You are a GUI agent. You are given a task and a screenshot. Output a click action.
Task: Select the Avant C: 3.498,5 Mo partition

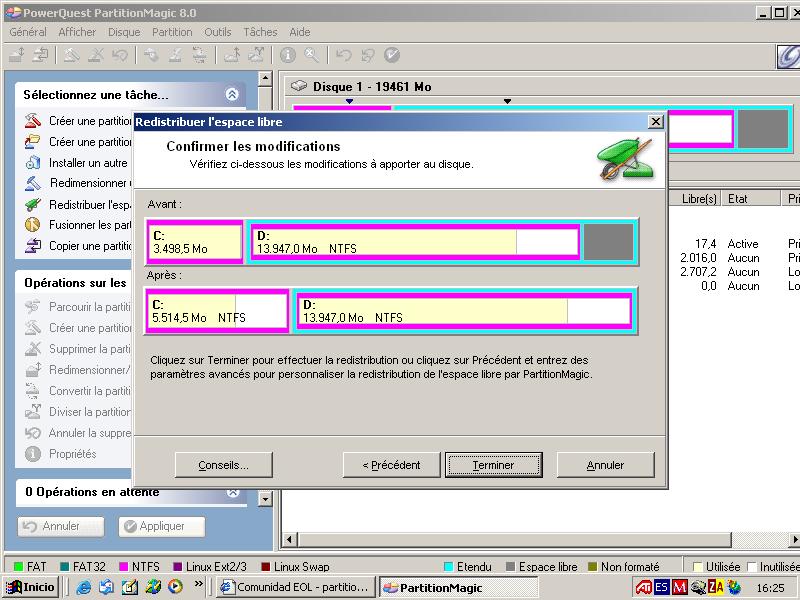coord(194,242)
